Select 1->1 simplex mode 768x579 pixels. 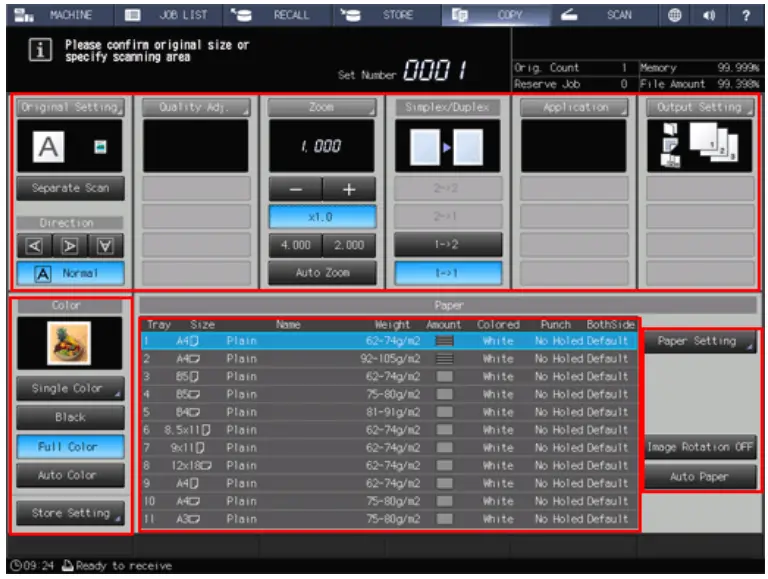pos(448,273)
